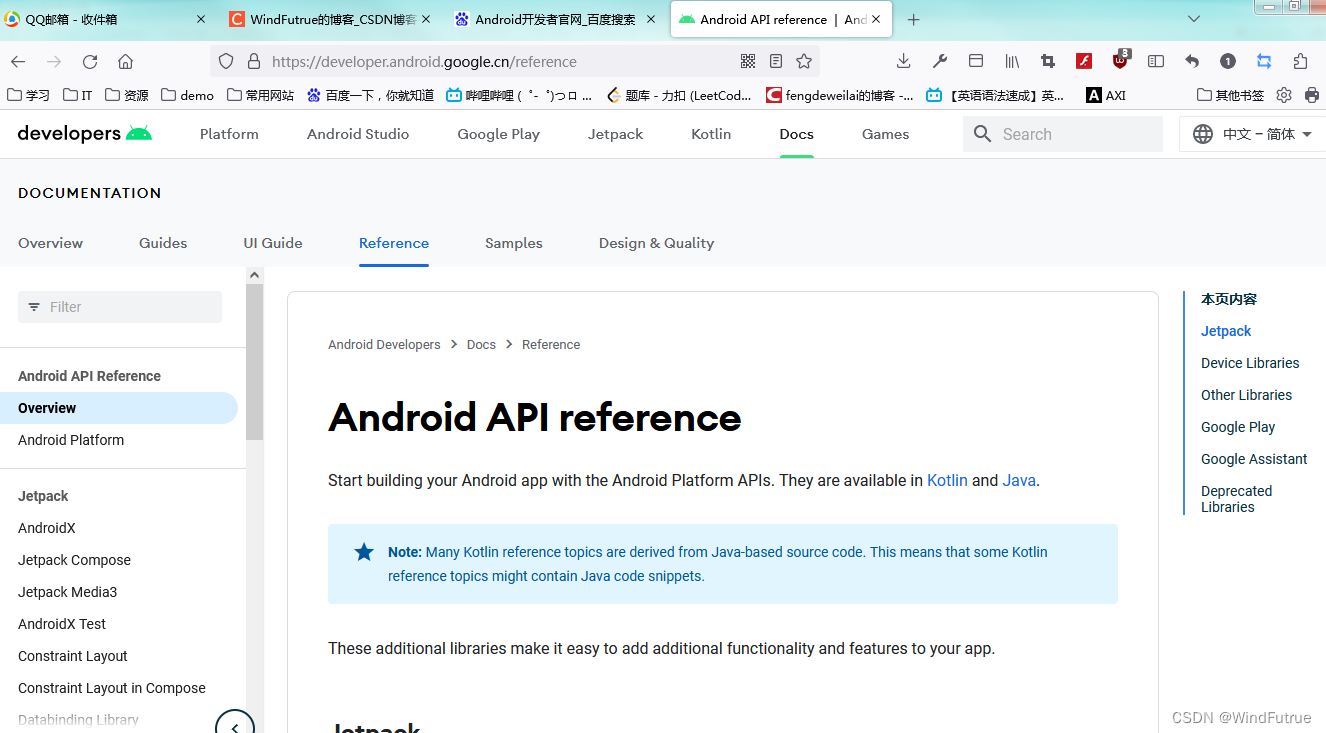This screenshot has height=733, width=1326.
Task: Select Jetpack Compose in sidebar
Action: (x=74, y=560)
